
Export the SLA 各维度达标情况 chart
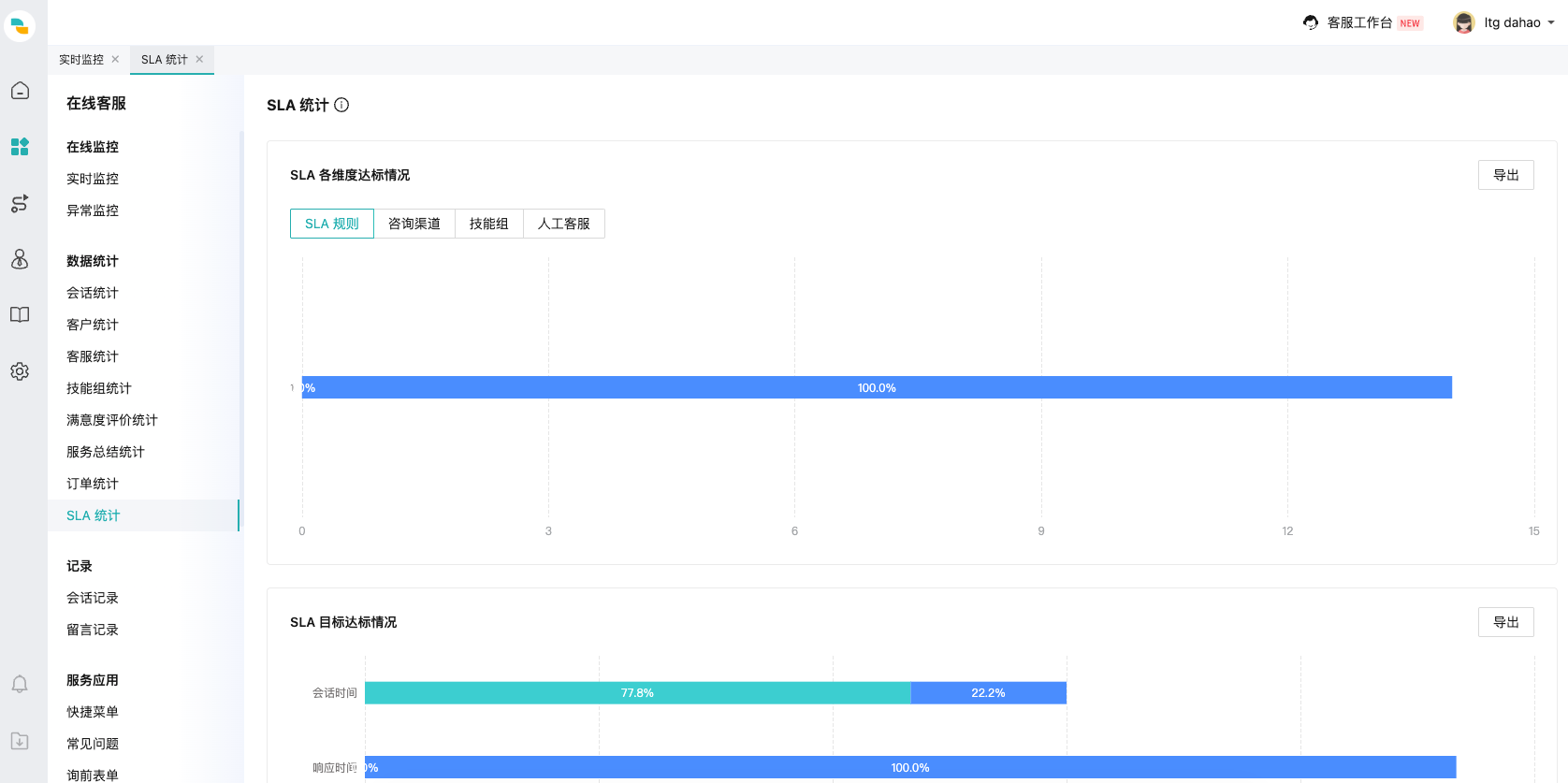[1505, 175]
